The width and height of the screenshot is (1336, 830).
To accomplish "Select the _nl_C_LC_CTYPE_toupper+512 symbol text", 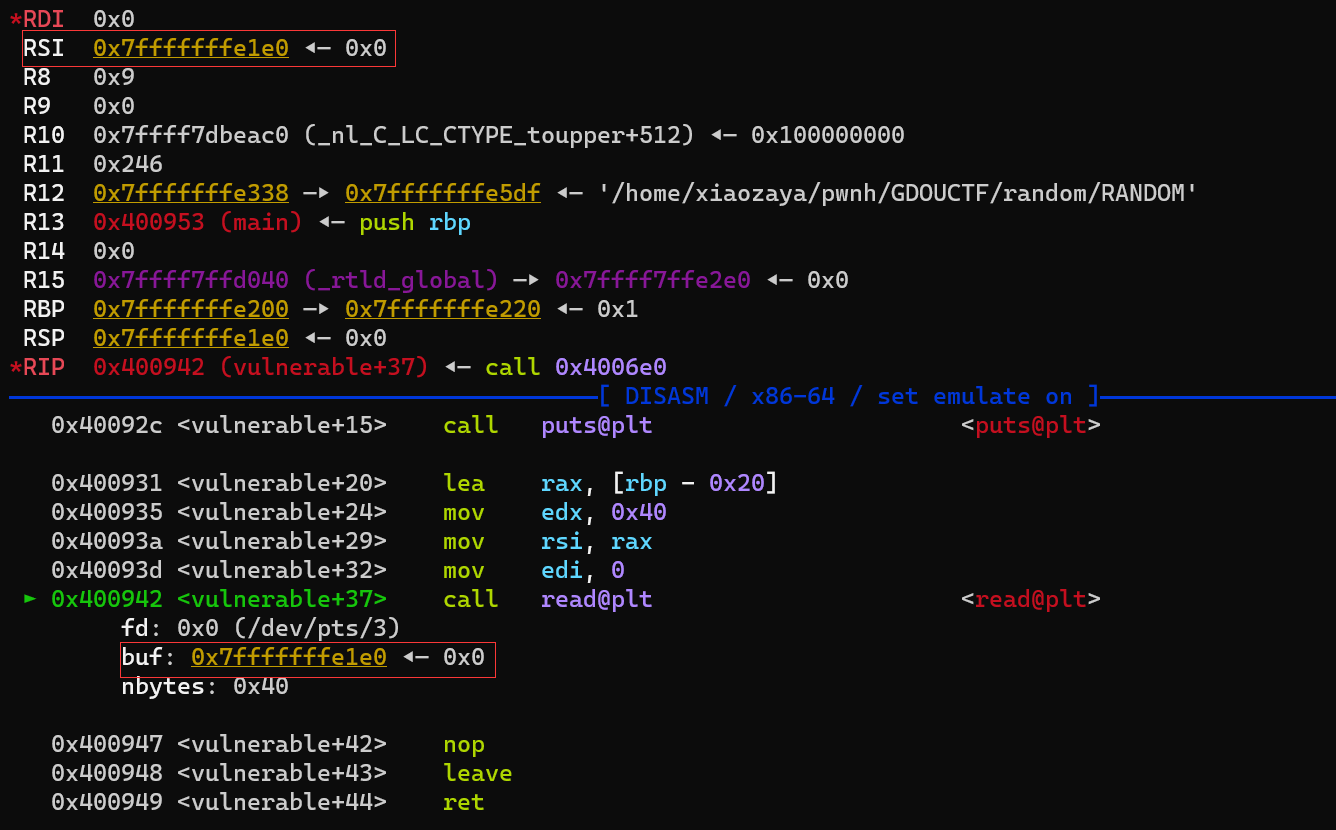I will (x=499, y=135).
